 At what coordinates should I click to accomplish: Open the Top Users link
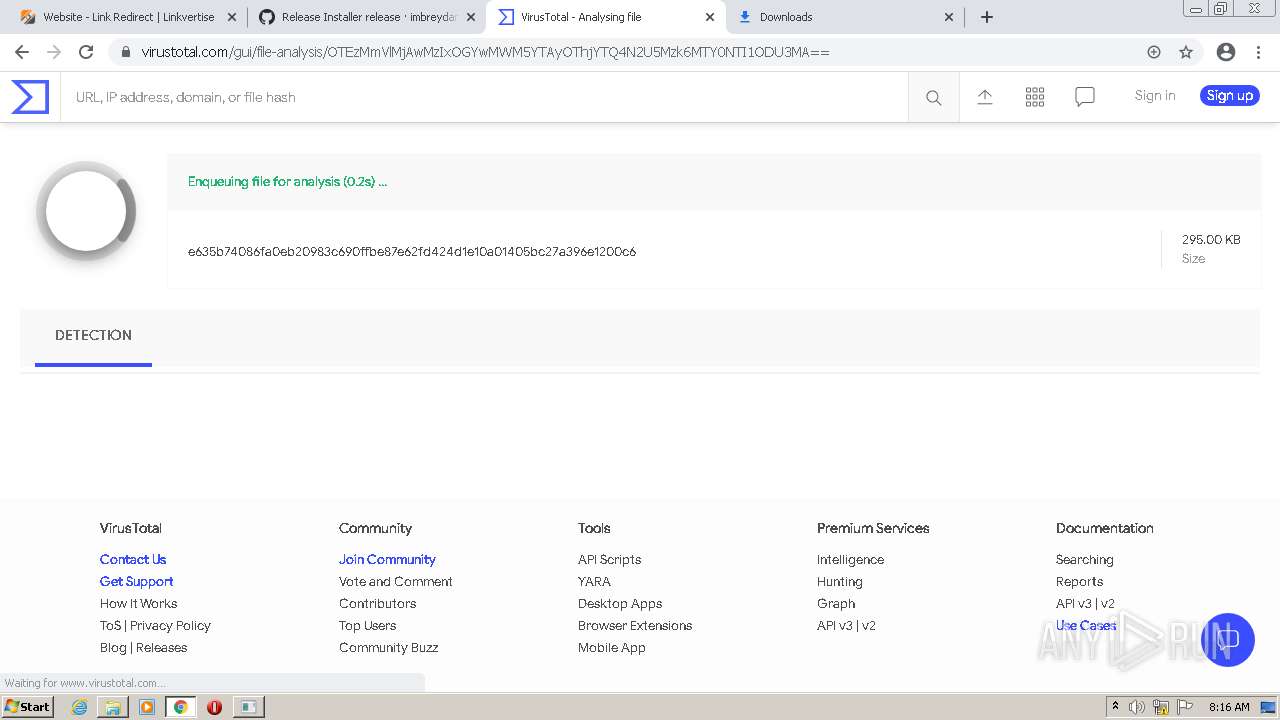(367, 625)
